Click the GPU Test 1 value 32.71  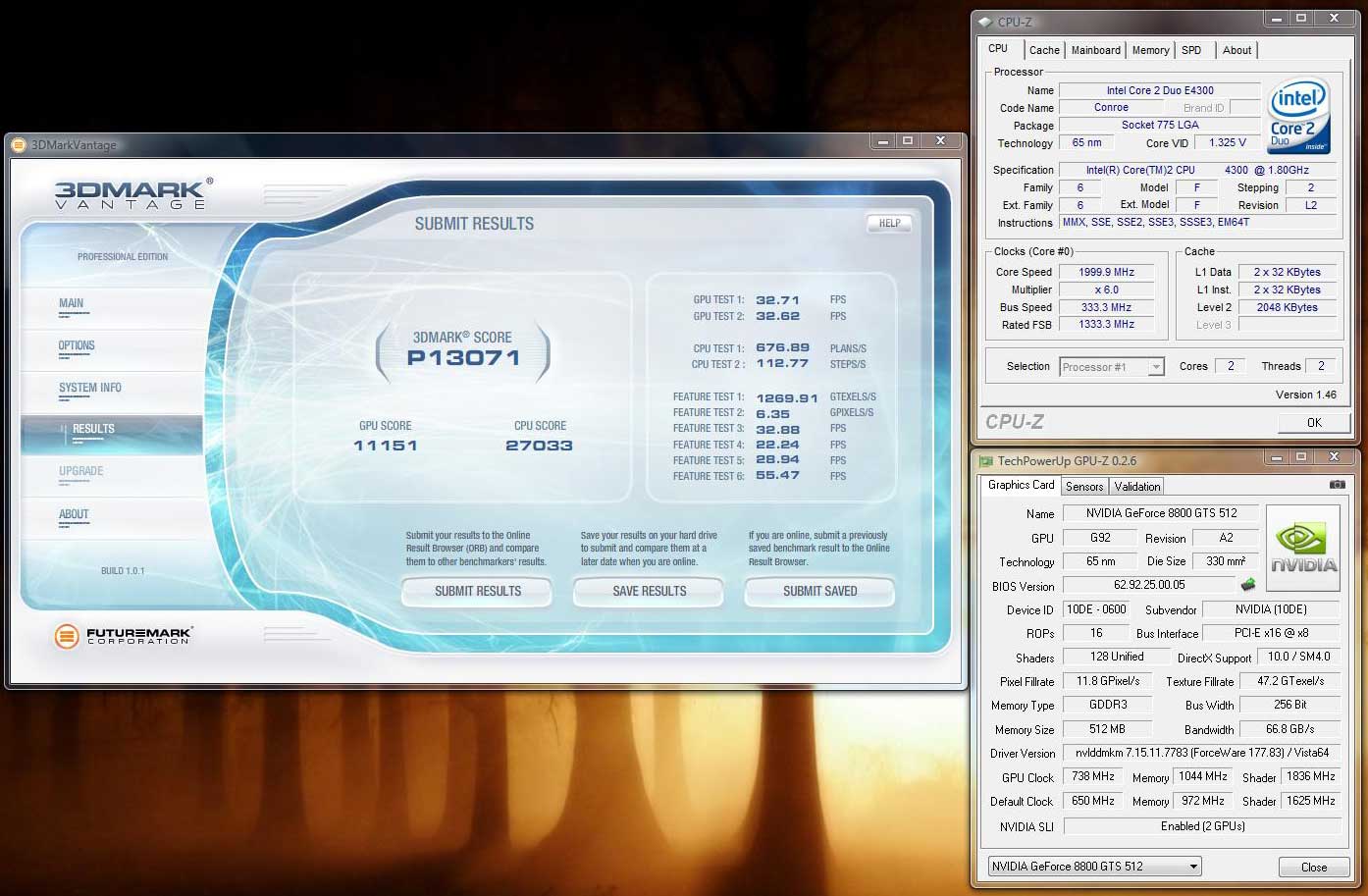click(777, 300)
